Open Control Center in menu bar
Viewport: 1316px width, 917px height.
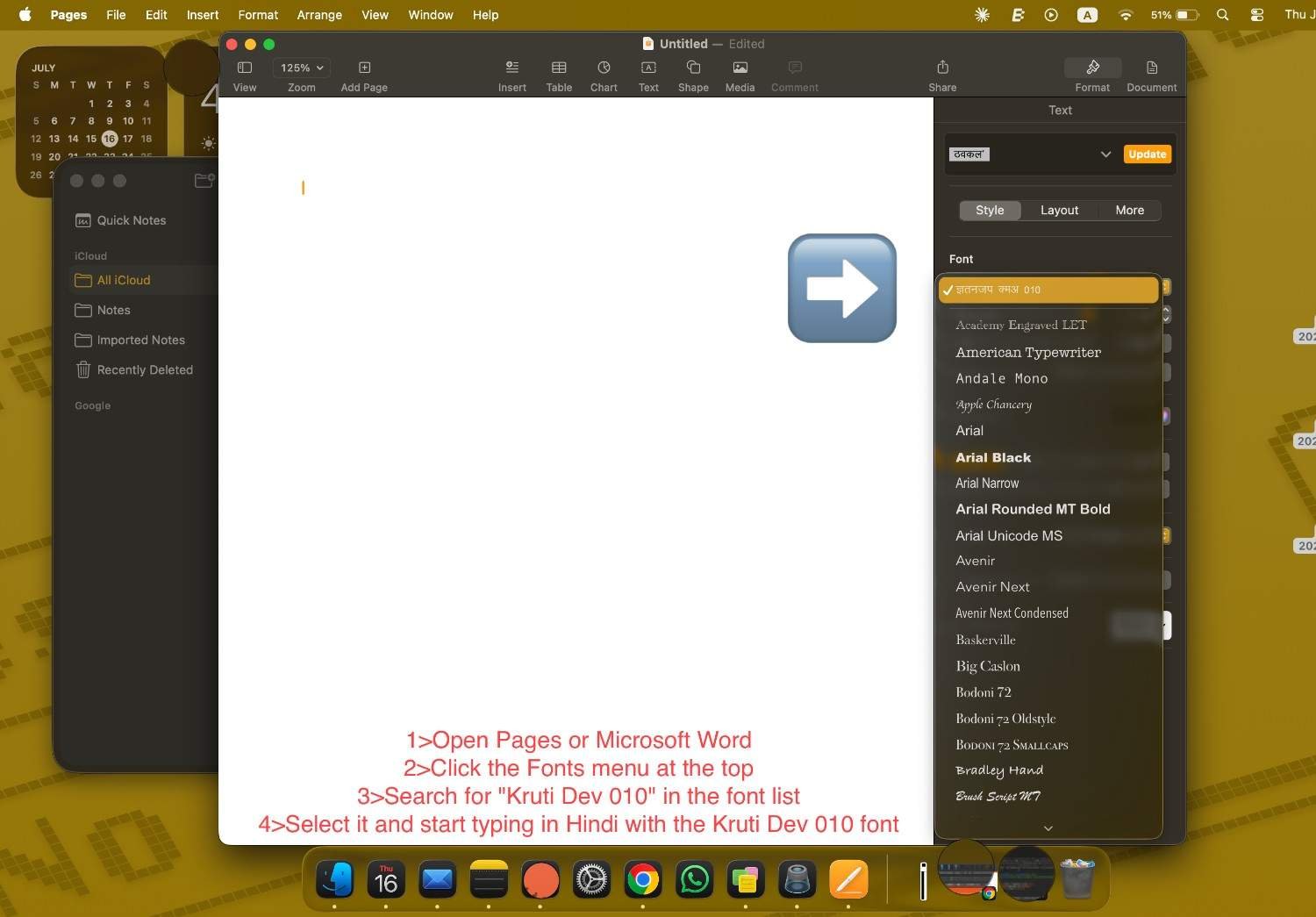coord(1256,15)
